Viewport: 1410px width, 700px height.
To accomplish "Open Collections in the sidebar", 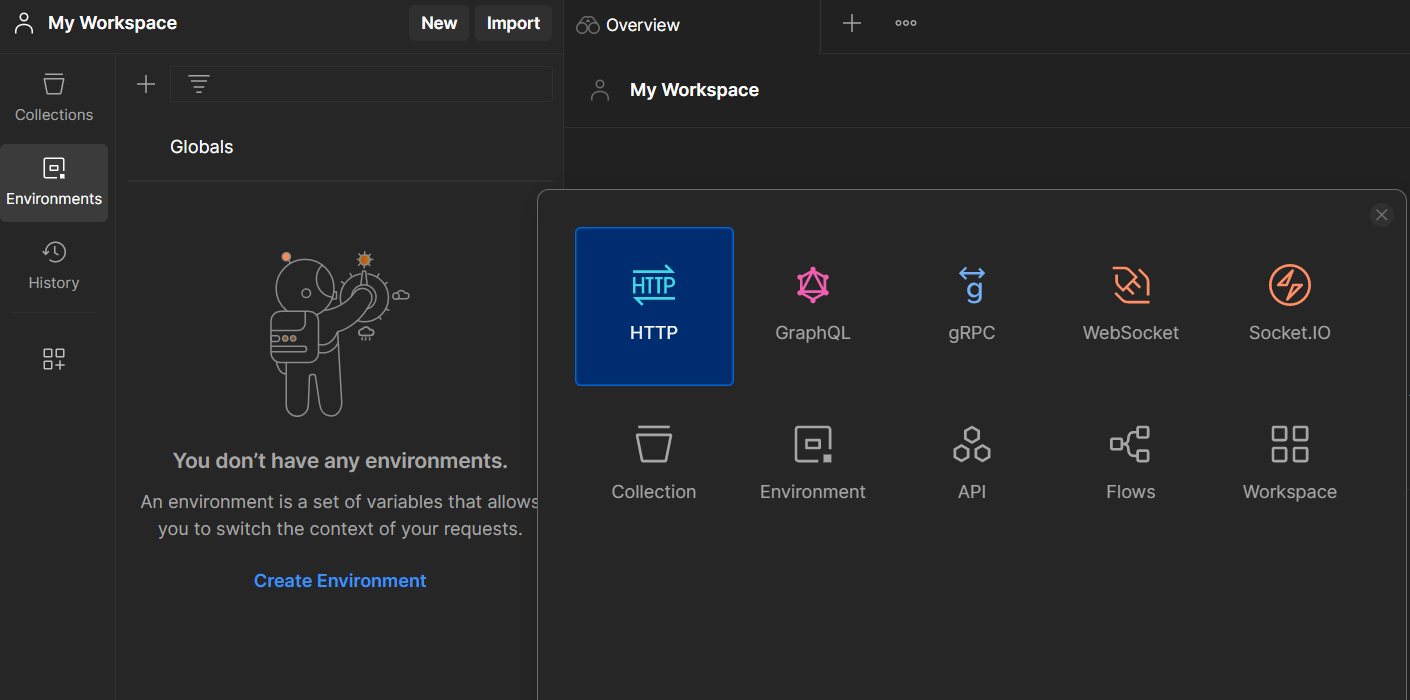I will point(54,98).
